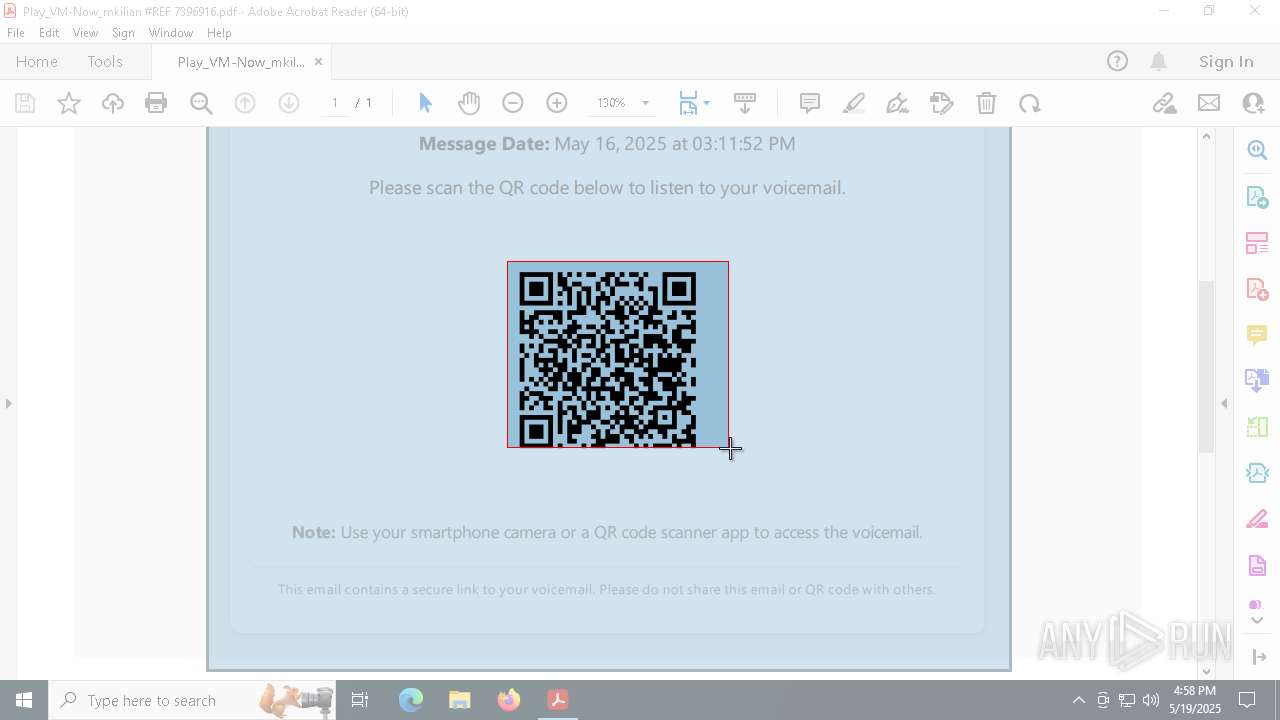1280x720 pixels.
Task: Open the View menu
Action: [85, 33]
